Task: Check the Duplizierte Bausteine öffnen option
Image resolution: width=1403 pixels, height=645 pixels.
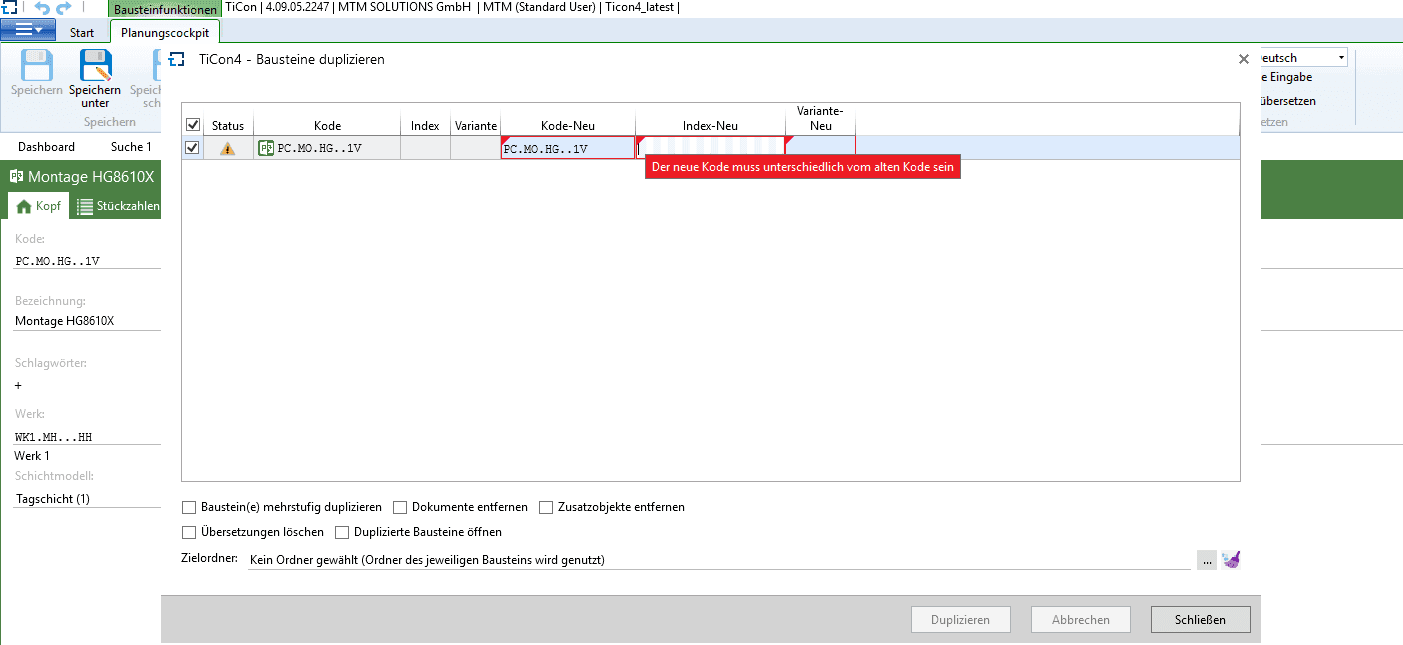Action: coord(342,532)
